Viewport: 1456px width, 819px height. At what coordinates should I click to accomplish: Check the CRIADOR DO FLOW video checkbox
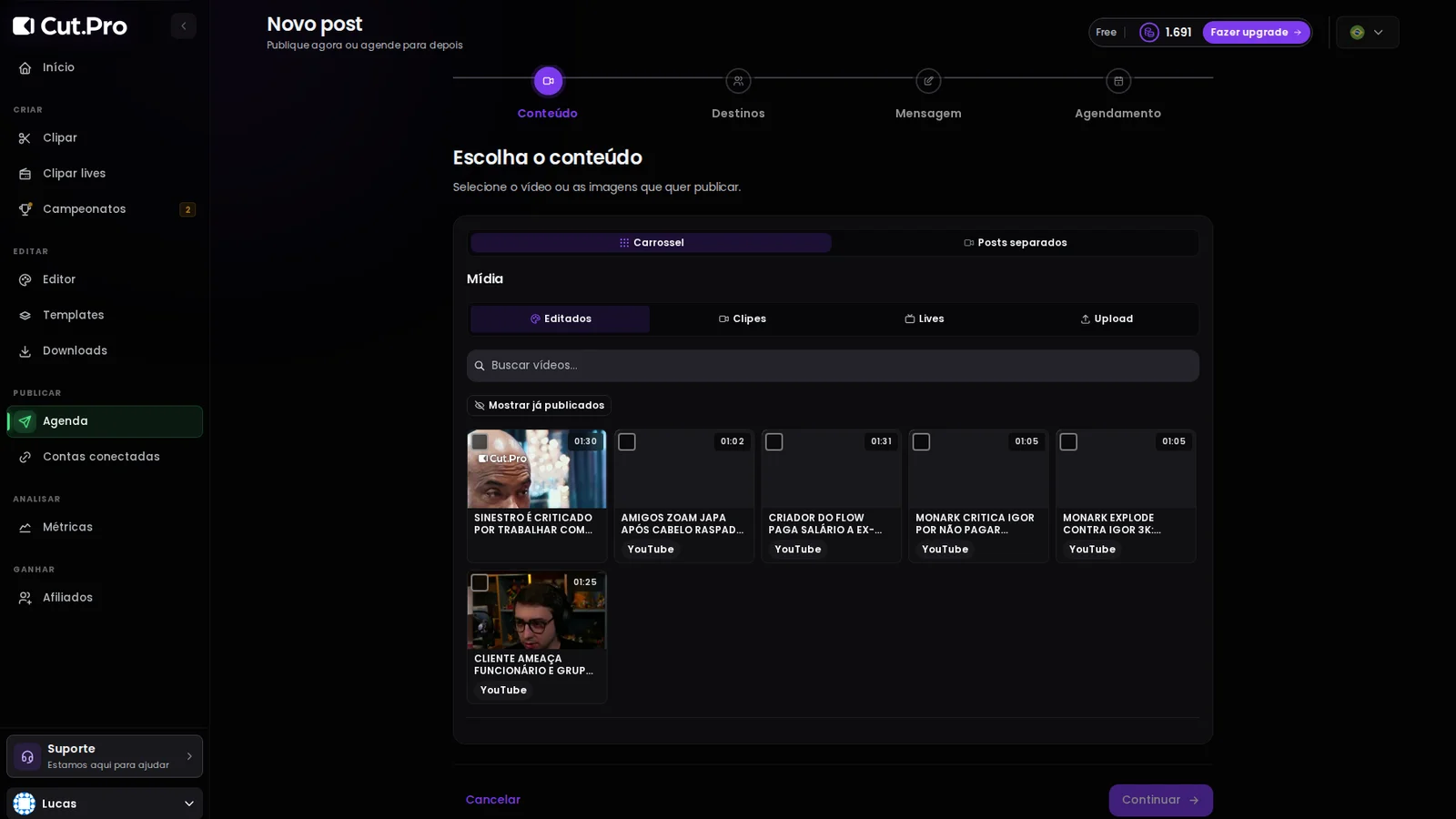[x=774, y=442]
